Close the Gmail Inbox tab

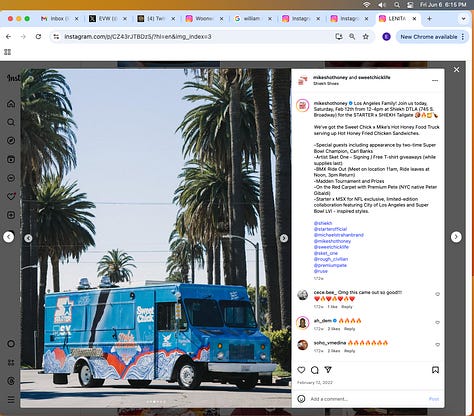pos(76,19)
